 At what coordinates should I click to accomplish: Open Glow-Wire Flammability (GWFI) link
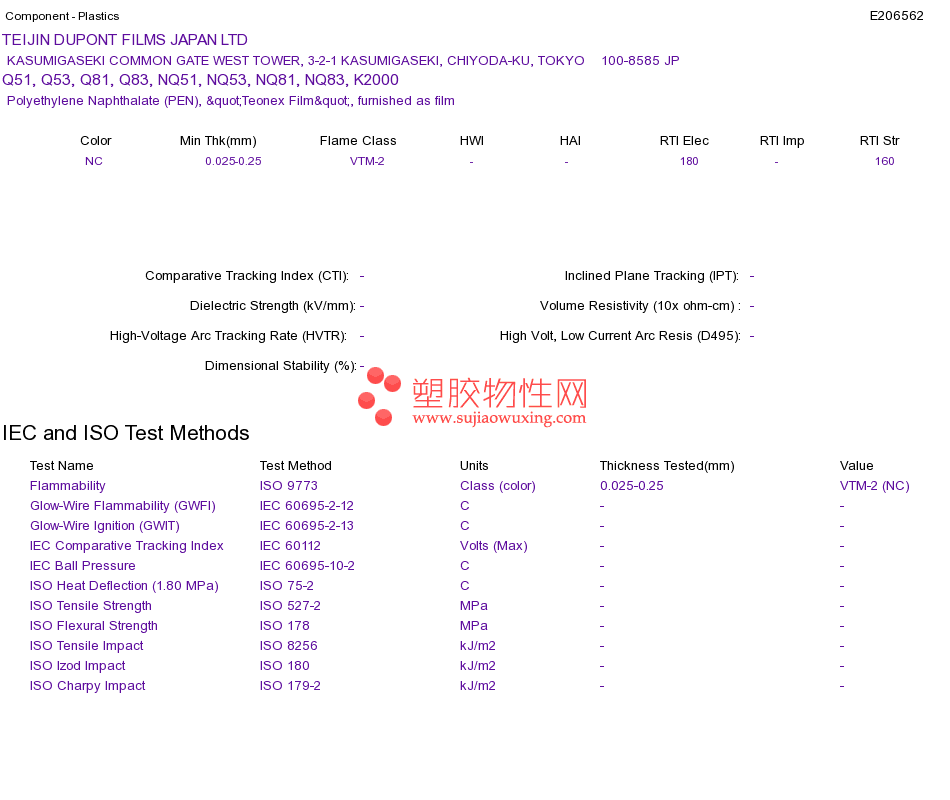click(123, 505)
